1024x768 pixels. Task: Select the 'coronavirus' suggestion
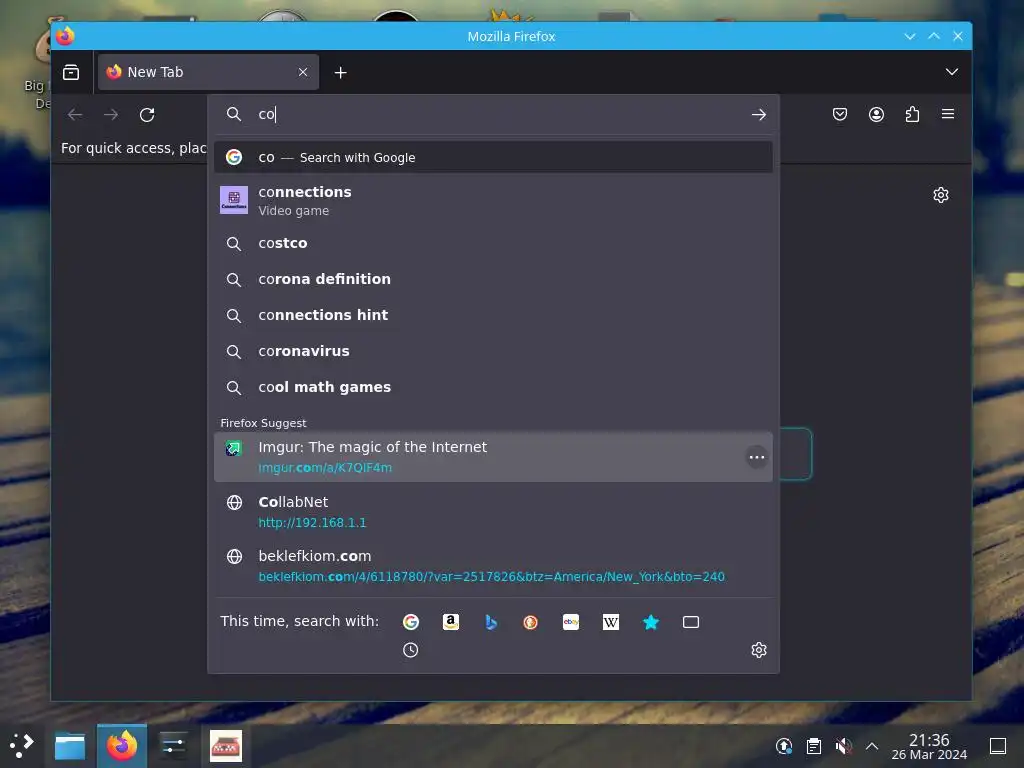point(493,351)
